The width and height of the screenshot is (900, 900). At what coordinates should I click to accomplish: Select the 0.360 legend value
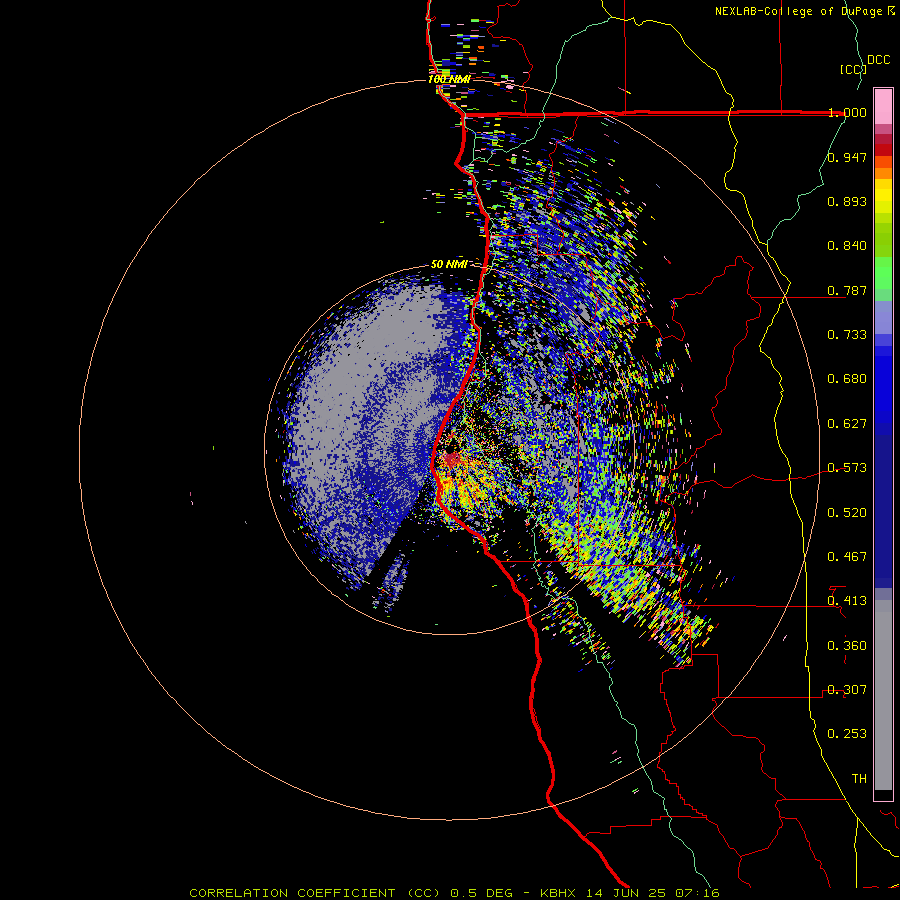(x=847, y=646)
